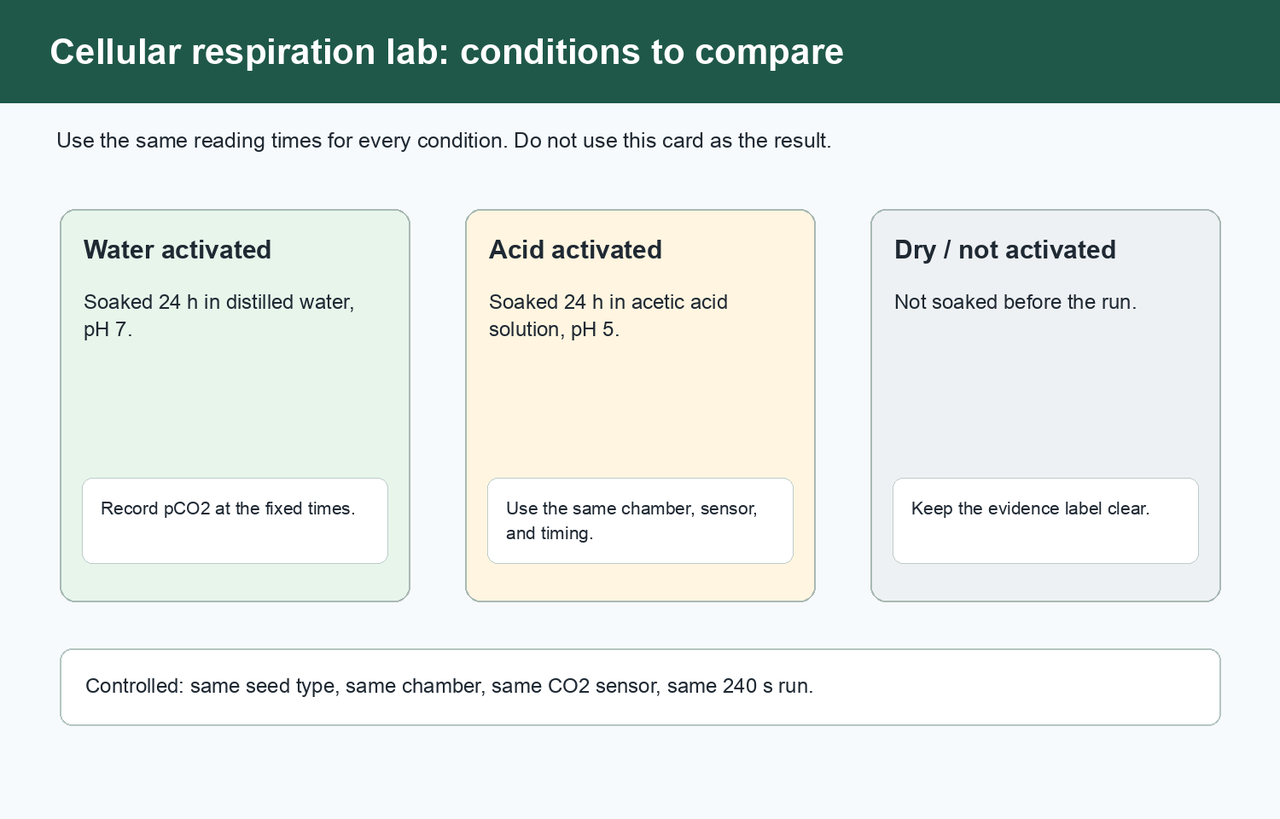
Task: Click the text 'Not soaked before the run.'
Action: click(1015, 302)
